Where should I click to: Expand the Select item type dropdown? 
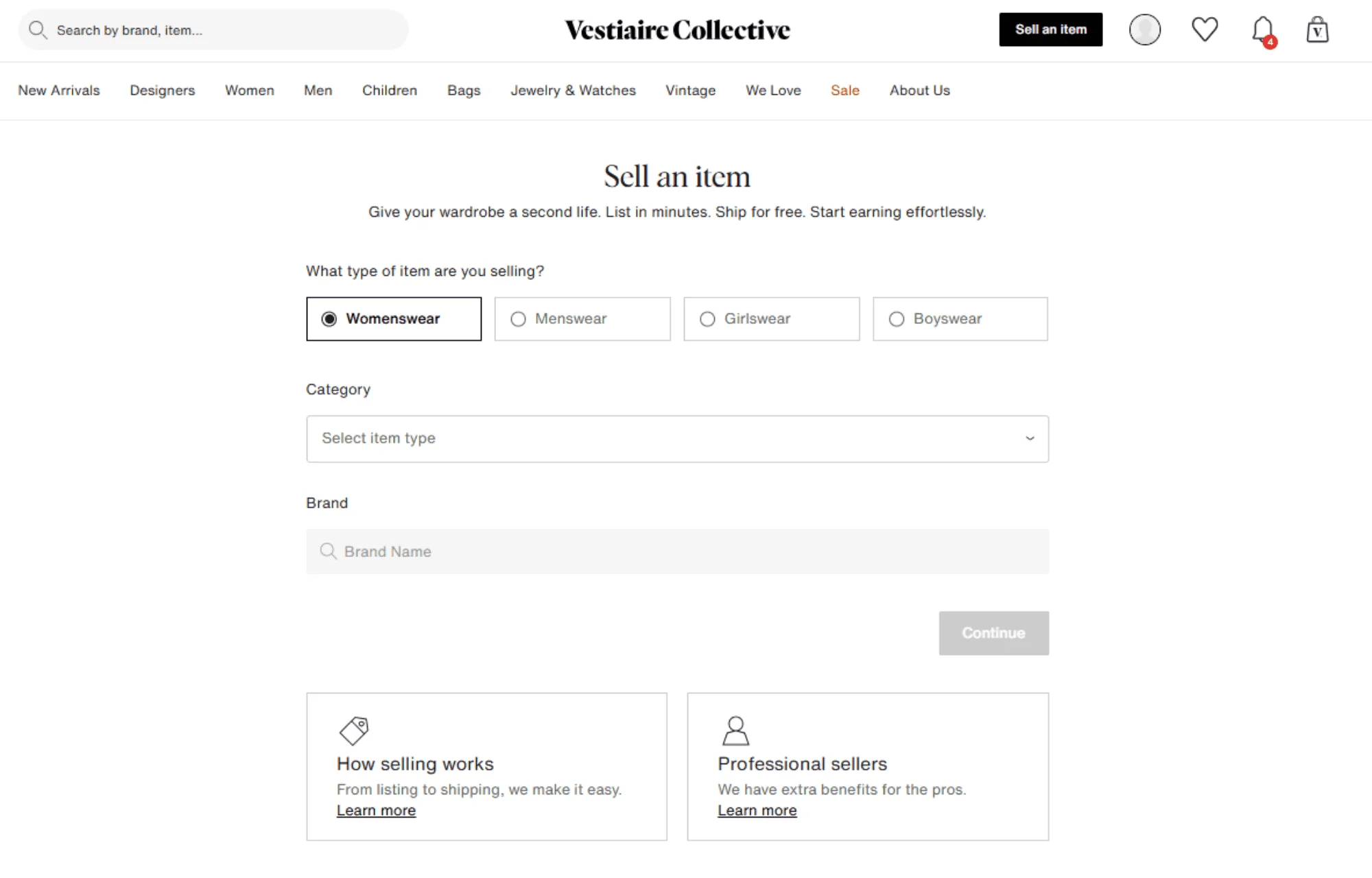tap(676, 439)
